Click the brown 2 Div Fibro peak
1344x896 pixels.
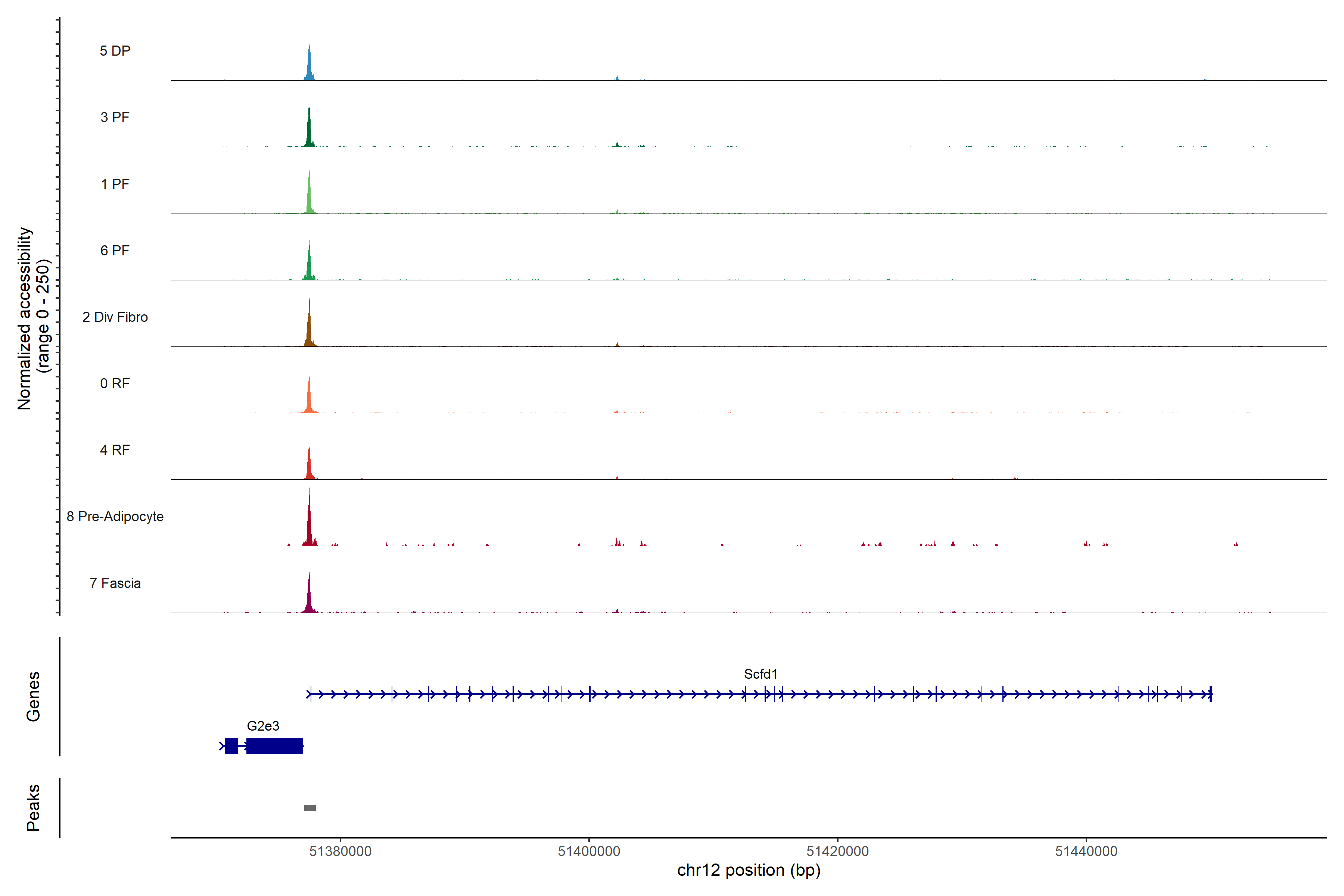(x=309, y=332)
